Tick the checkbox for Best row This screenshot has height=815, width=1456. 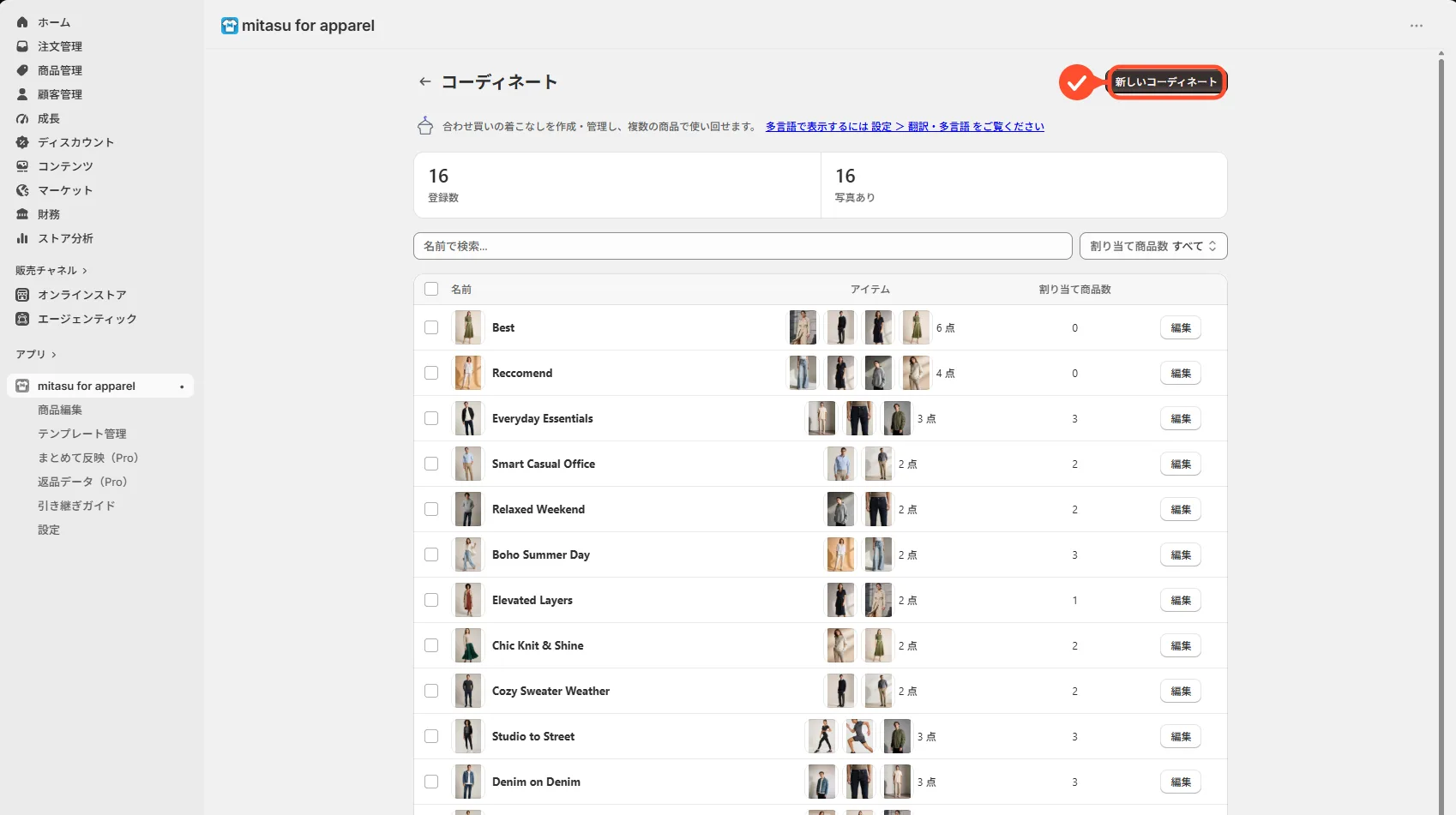click(x=431, y=327)
